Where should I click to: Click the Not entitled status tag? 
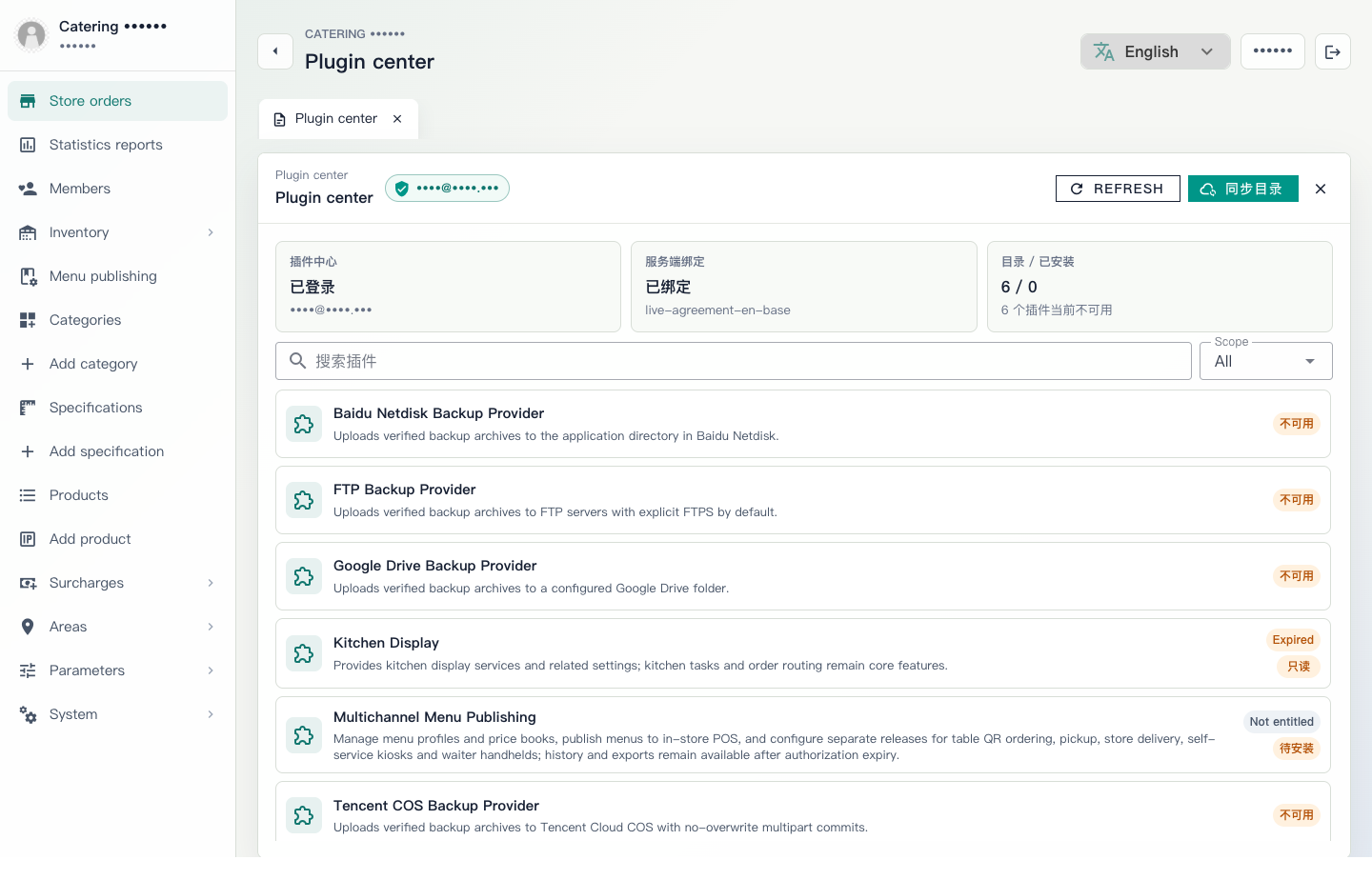point(1281,722)
